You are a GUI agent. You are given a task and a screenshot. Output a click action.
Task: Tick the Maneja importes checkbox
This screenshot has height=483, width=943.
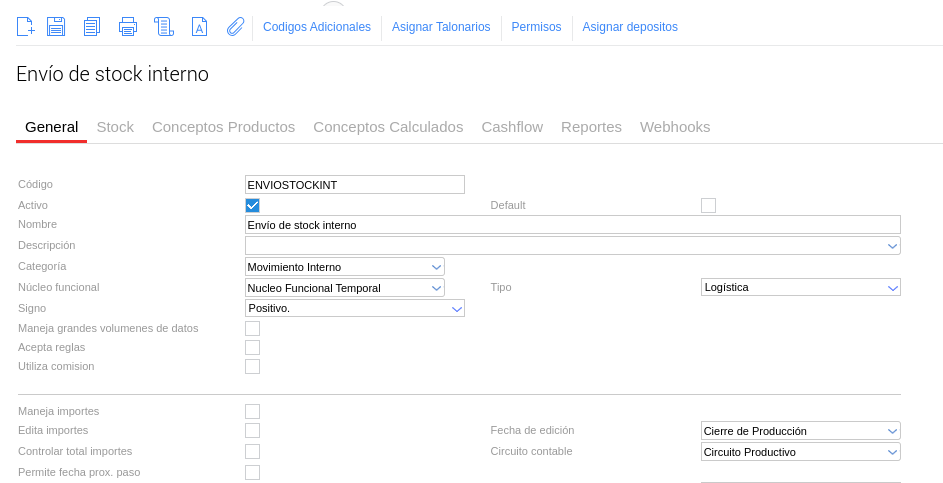tap(252, 411)
